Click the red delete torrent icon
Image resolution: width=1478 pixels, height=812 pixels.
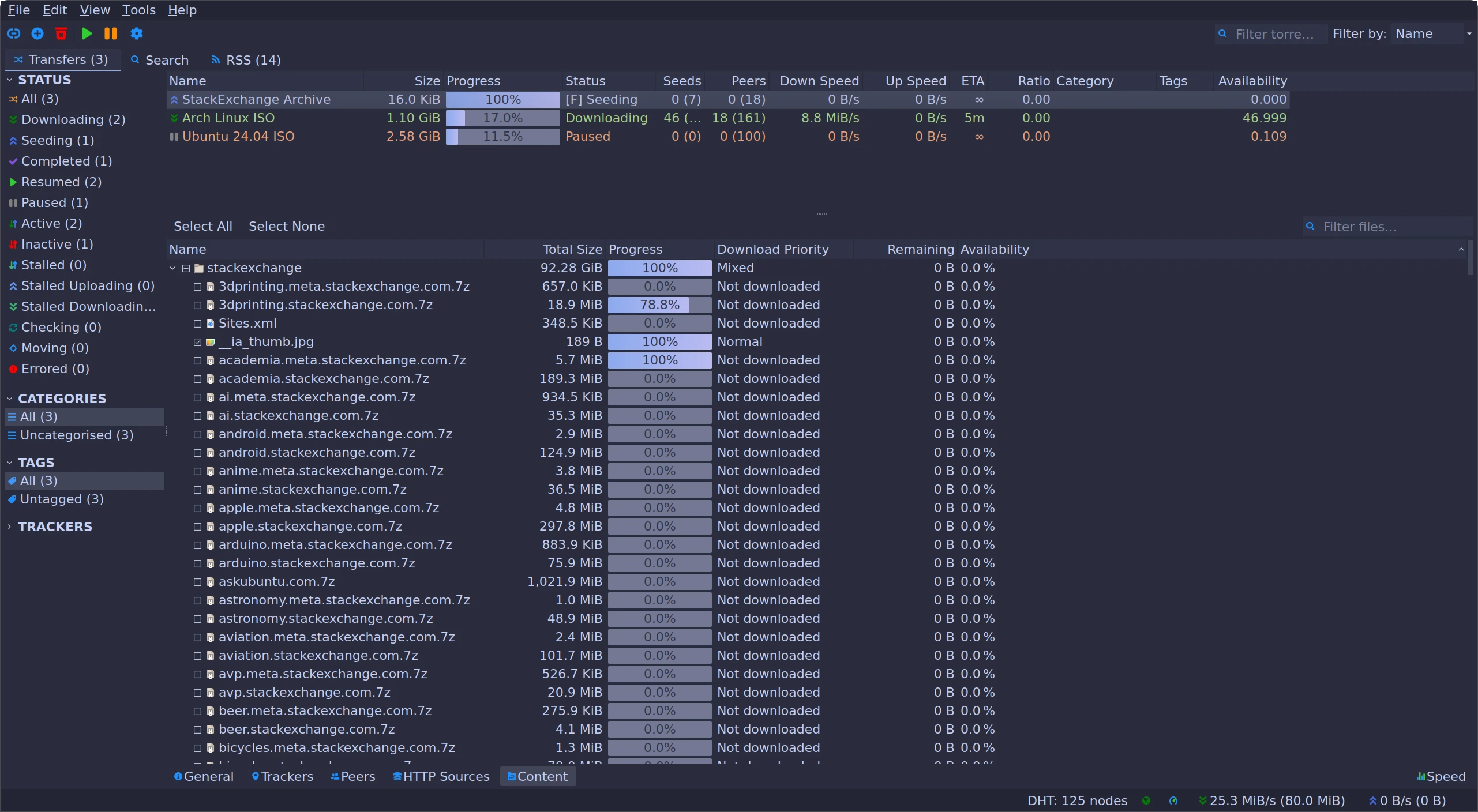coord(61,34)
